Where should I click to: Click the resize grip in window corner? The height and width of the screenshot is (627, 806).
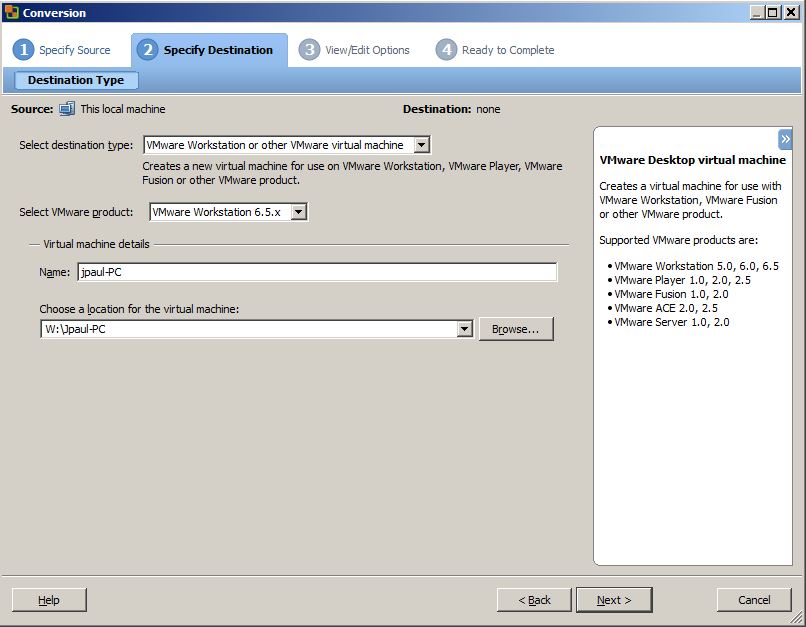pos(796,617)
